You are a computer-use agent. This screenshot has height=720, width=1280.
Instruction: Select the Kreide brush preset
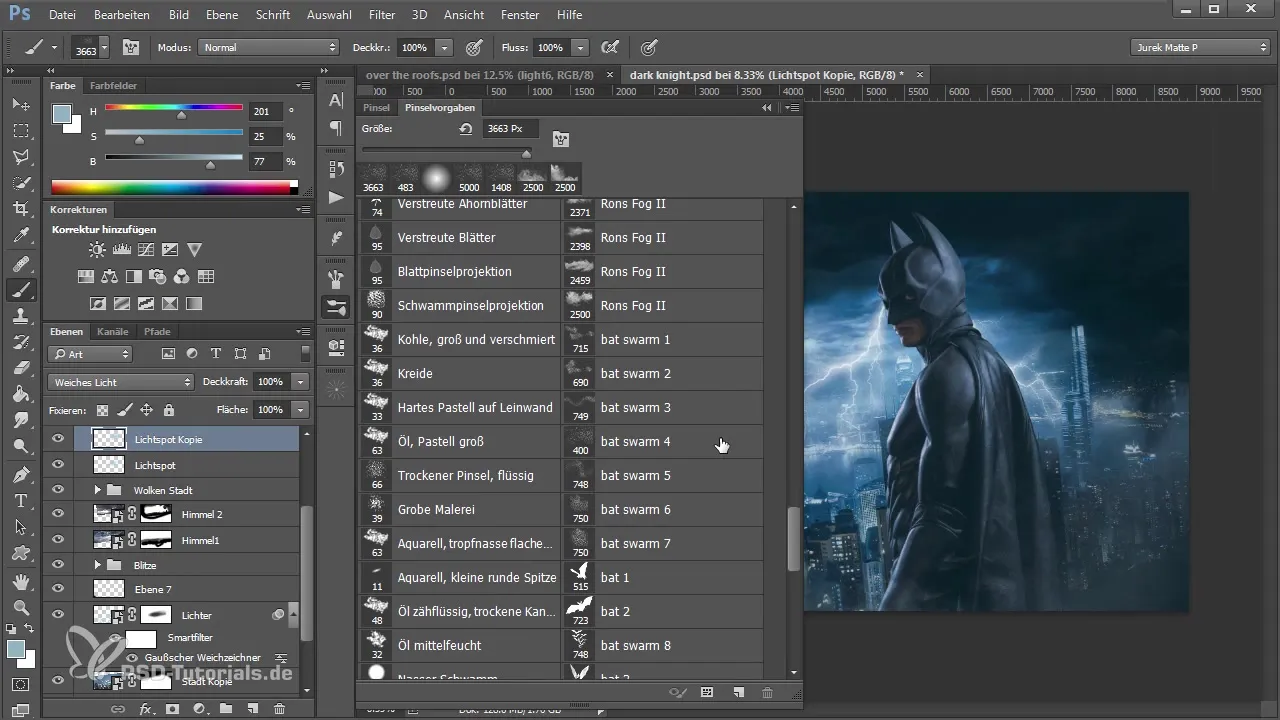(459, 373)
